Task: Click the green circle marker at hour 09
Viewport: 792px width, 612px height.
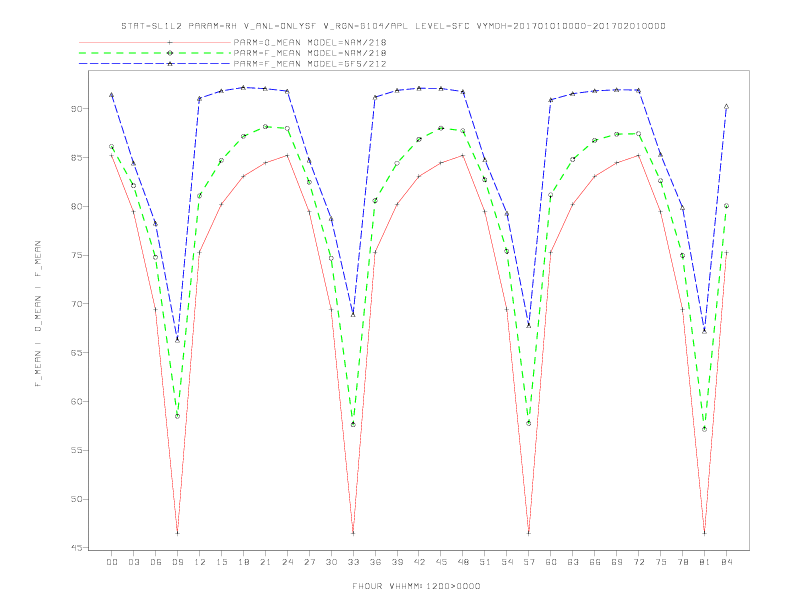Action: 177,417
